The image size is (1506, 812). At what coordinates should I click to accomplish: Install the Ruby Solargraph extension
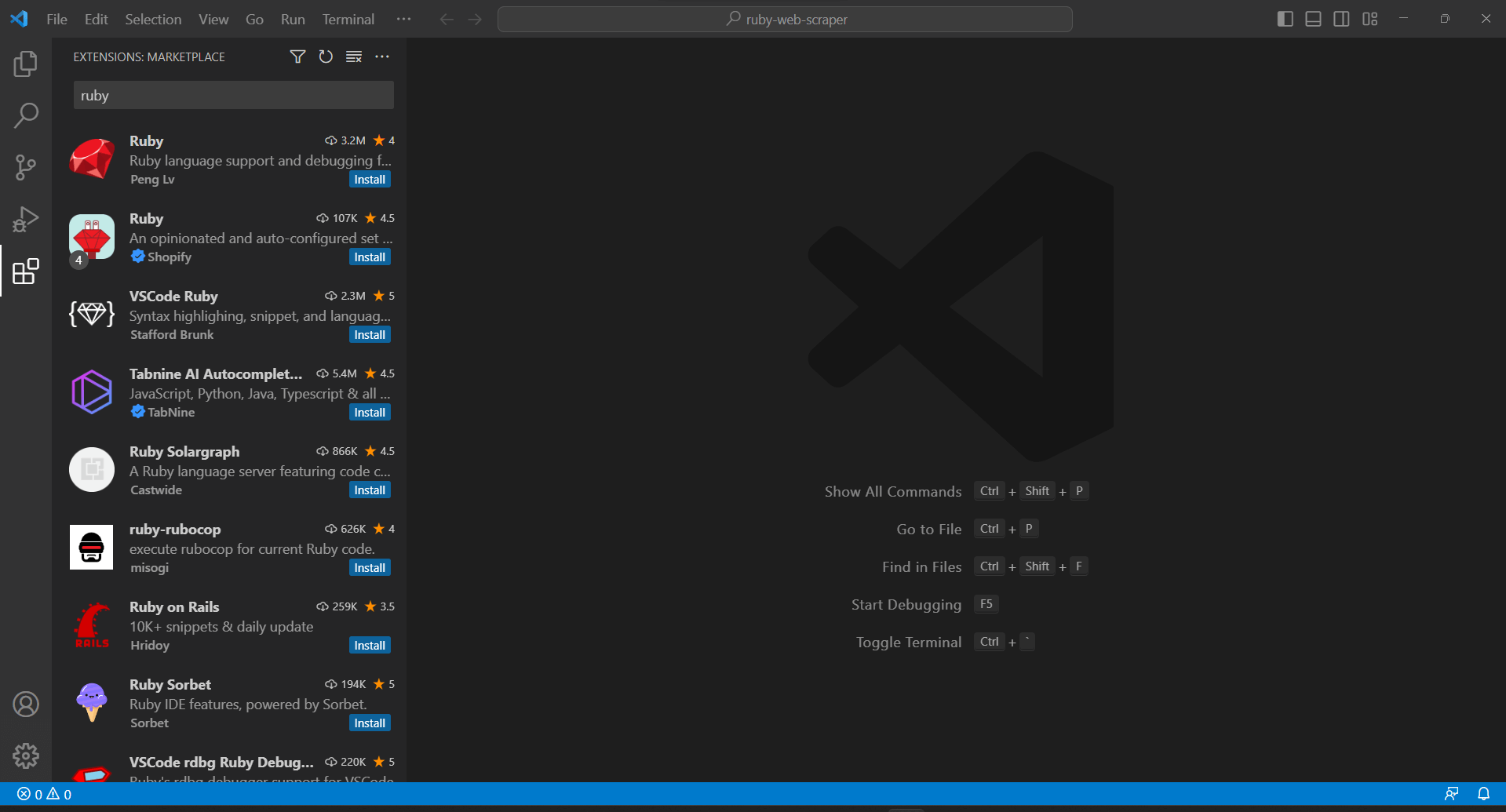[x=369, y=490]
